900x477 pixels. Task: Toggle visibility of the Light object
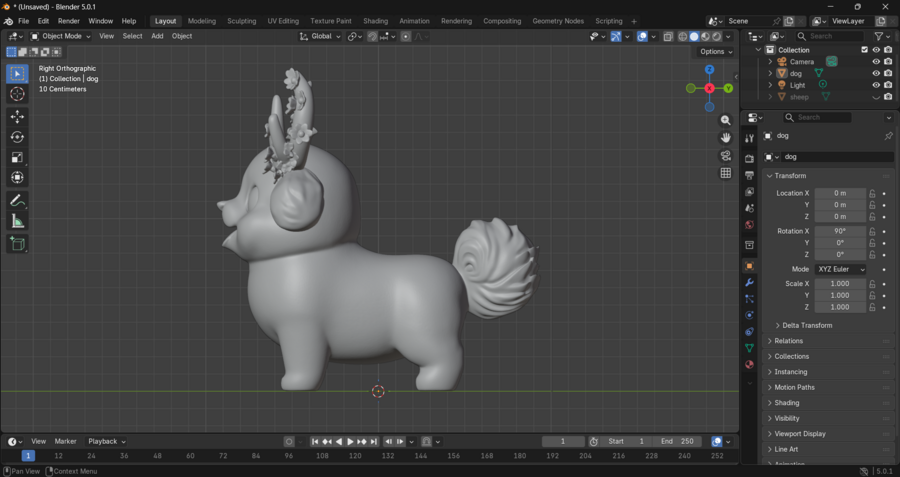876,85
